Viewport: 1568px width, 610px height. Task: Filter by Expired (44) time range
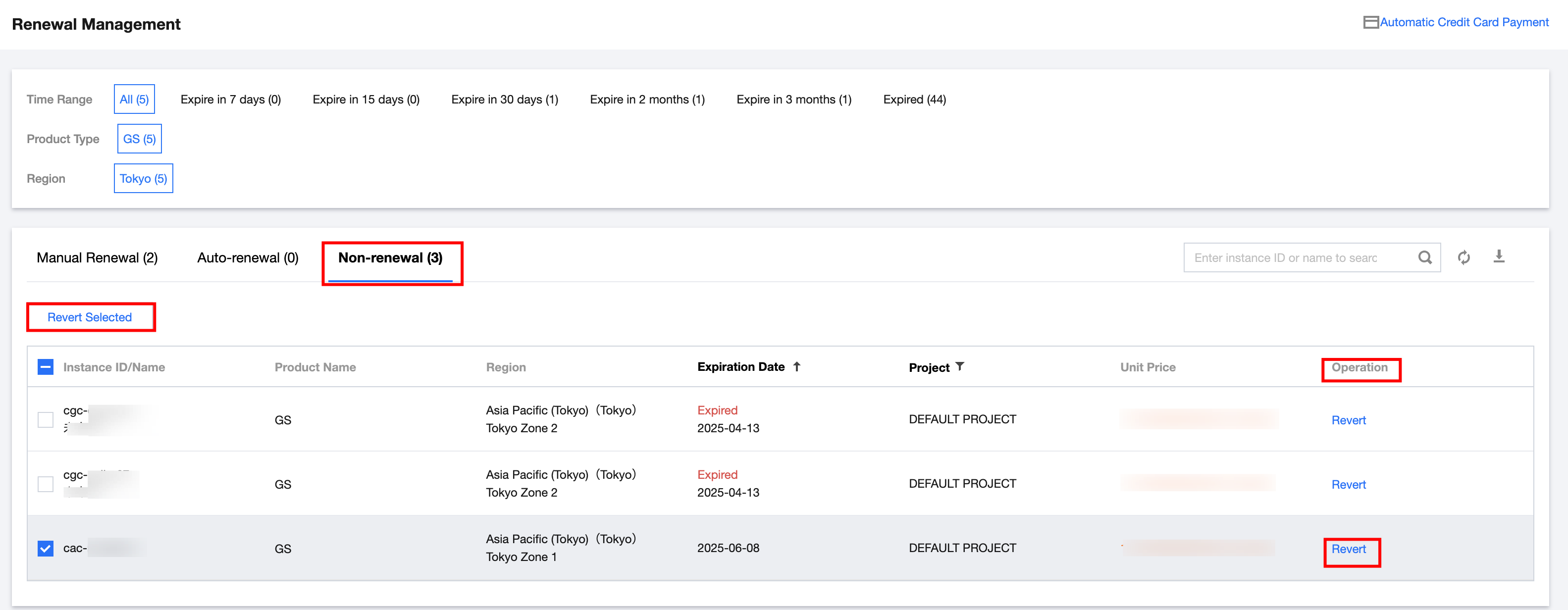click(914, 99)
